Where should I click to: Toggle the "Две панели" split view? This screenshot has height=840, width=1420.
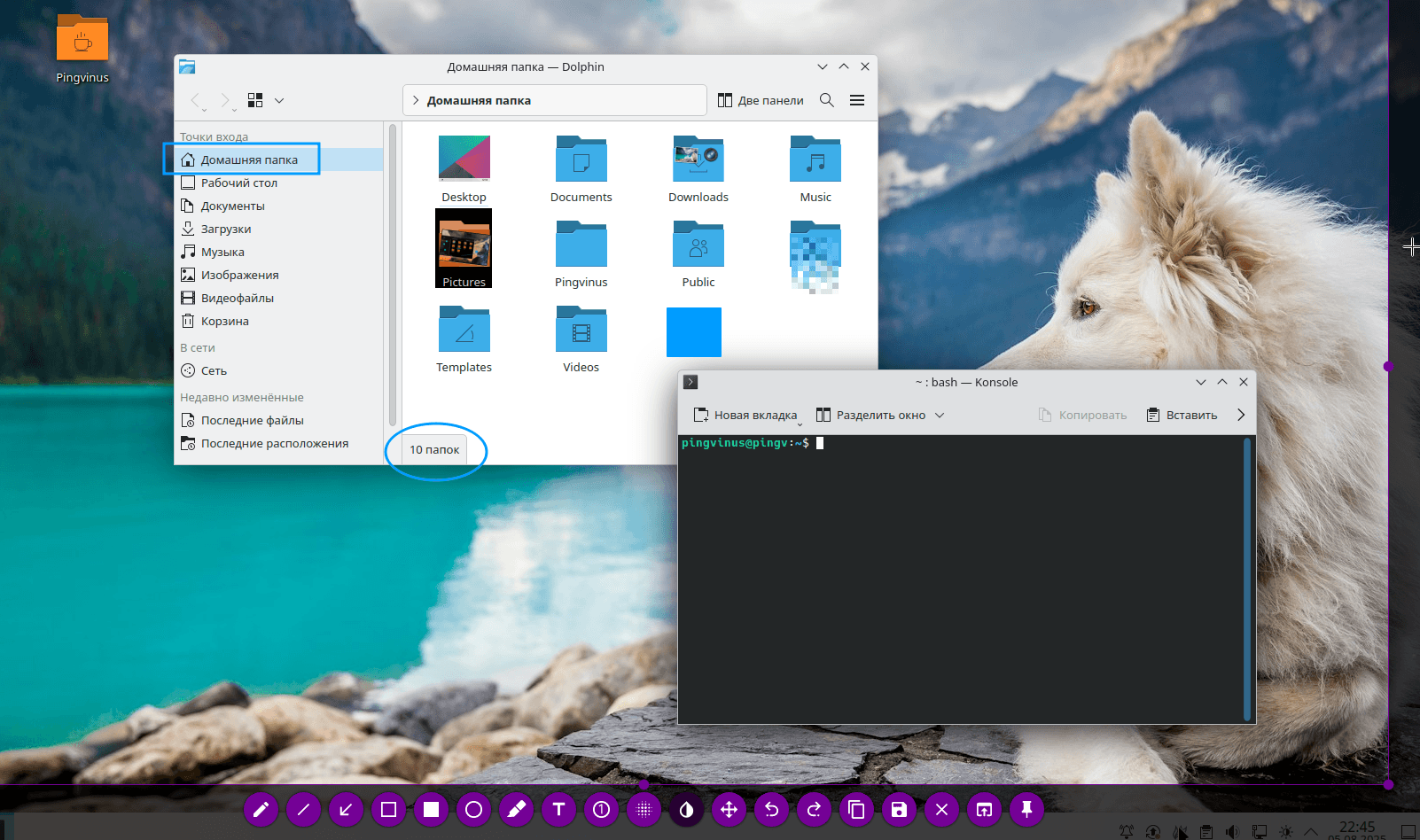pos(761,100)
